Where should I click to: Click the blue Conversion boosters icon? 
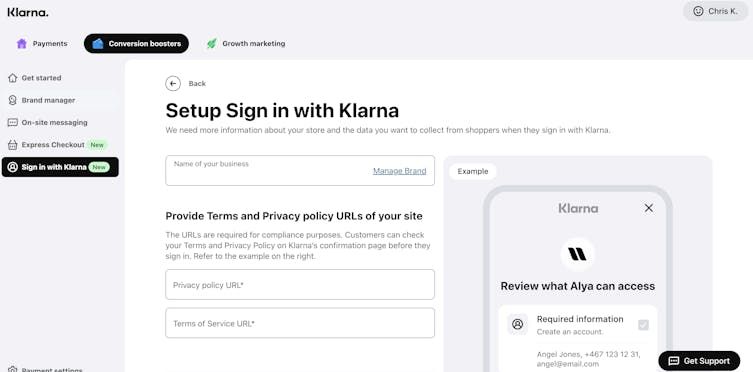point(98,44)
